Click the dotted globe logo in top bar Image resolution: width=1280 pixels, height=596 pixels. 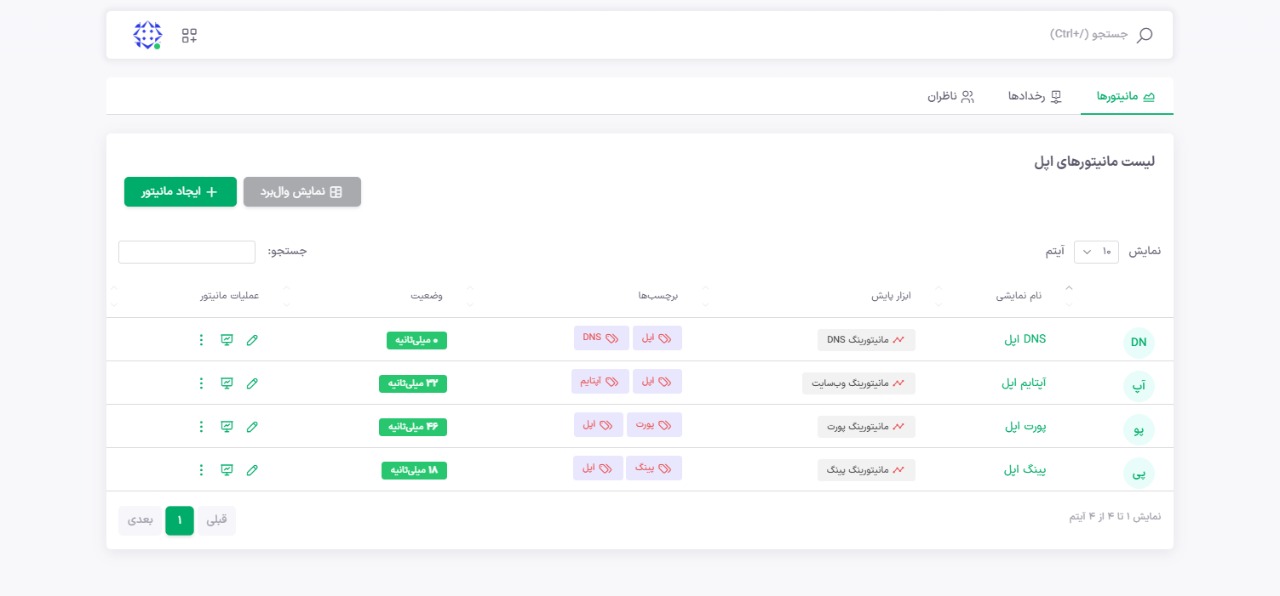click(x=148, y=36)
